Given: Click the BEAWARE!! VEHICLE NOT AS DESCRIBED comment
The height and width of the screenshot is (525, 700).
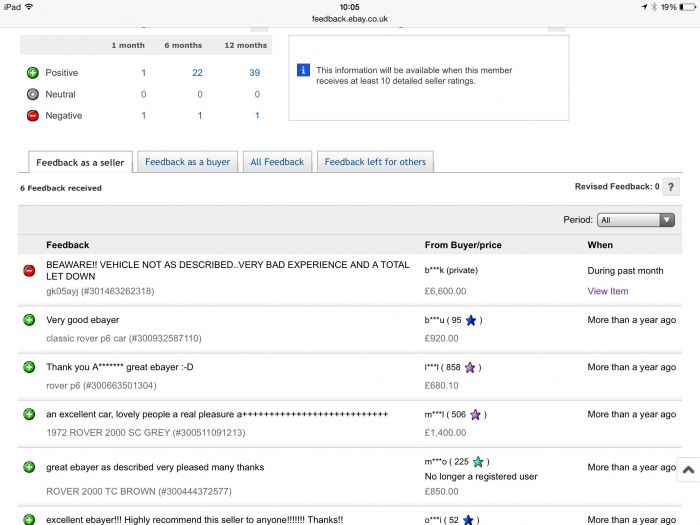Looking at the screenshot, I should click(x=228, y=271).
